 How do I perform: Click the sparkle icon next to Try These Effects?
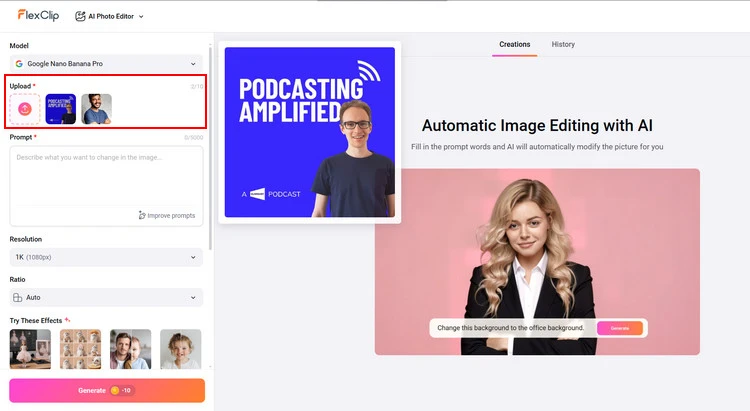[x=67, y=320]
